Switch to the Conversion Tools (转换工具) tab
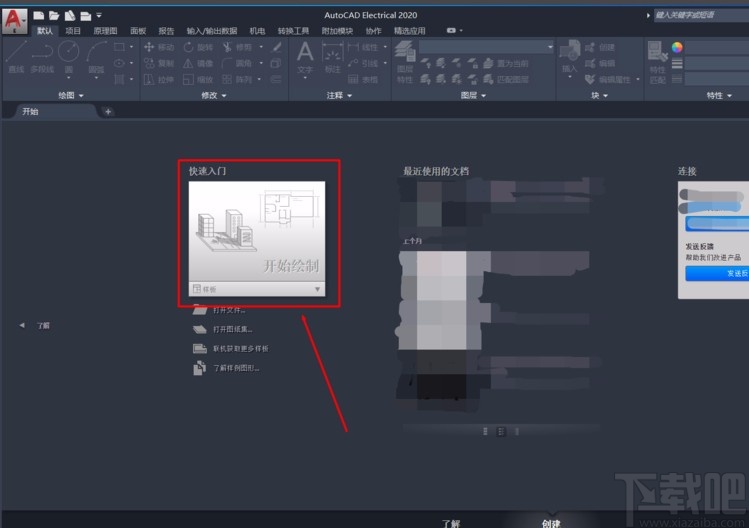The height and width of the screenshot is (528, 749). [x=293, y=31]
